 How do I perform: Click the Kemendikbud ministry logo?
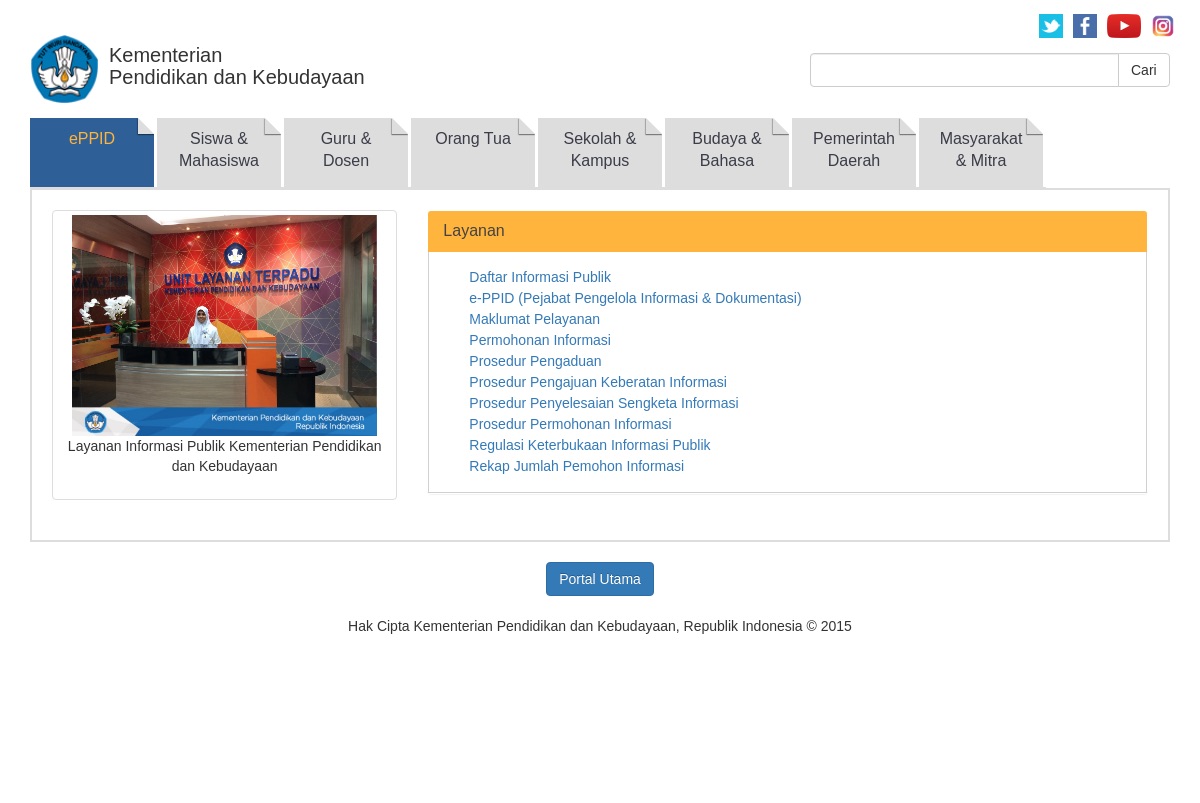pyautogui.click(x=64, y=69)
